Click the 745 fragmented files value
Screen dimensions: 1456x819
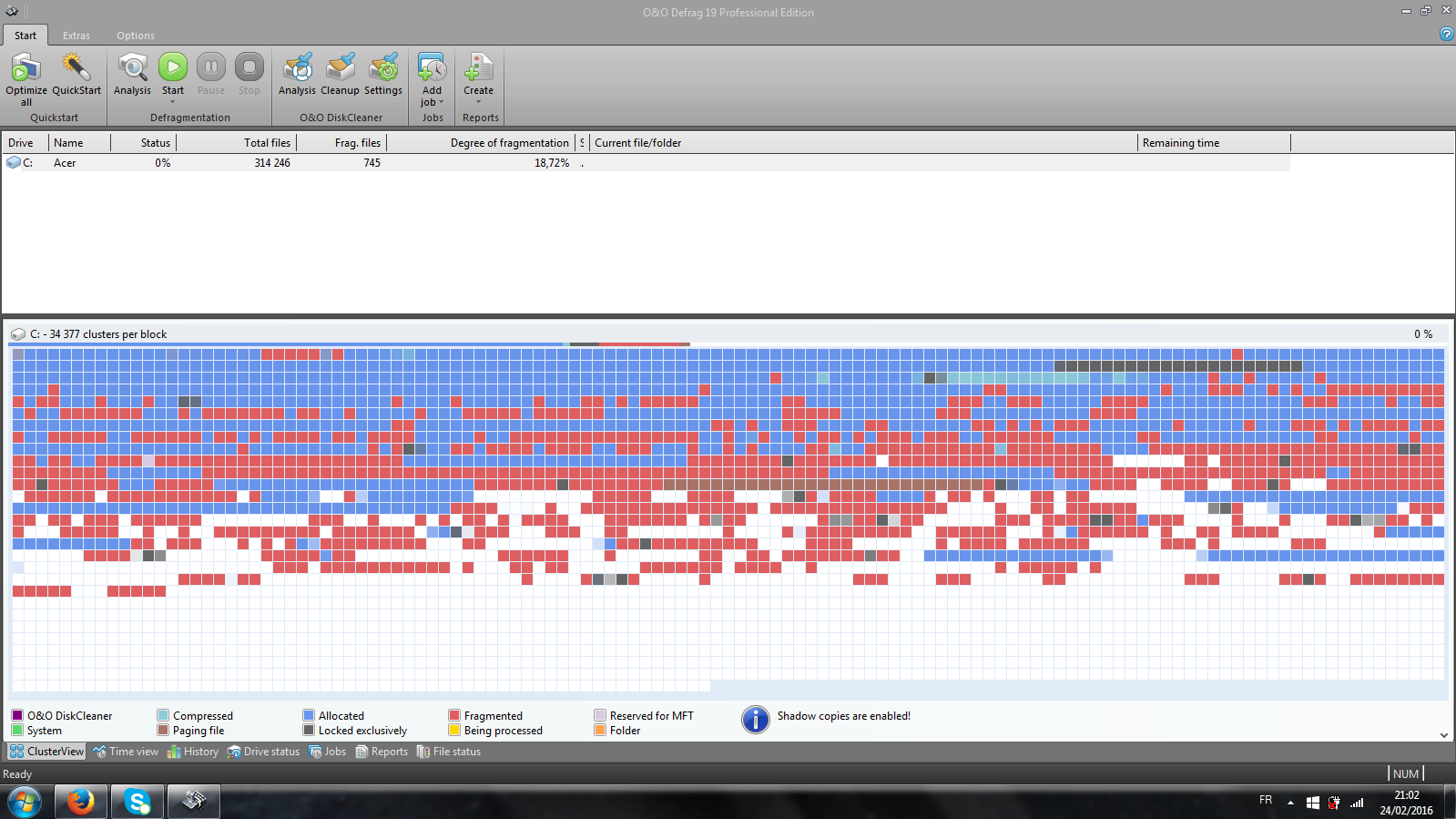(372, 163)
